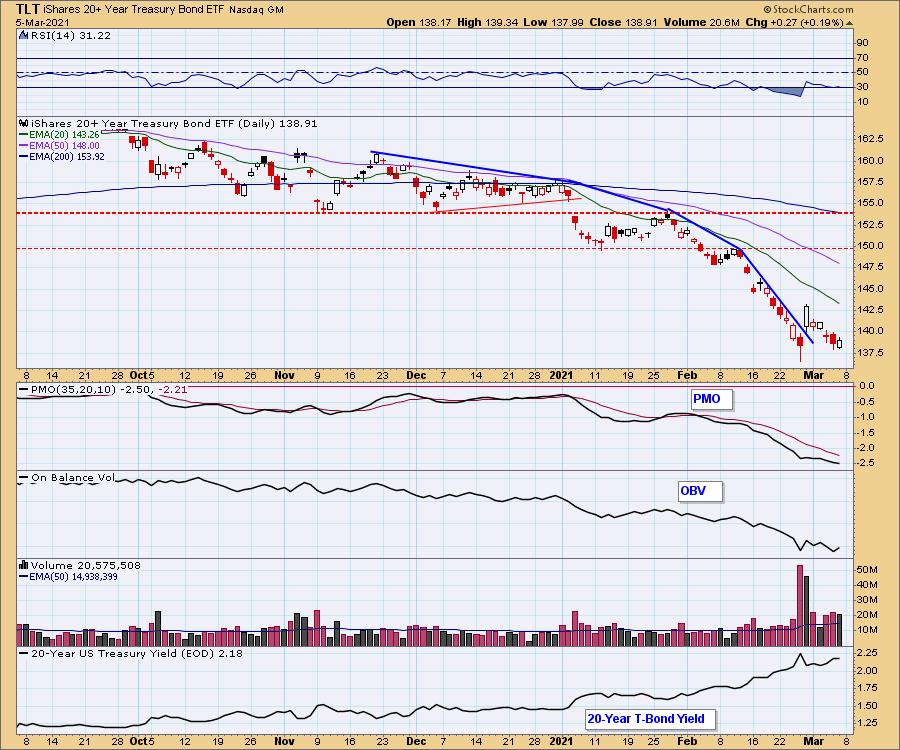Image resolution: width=900 pixels, height=750 pixels.
Task: Click the volume bars icon in legend
Action: pyautogui.click(x=24, y=565)
